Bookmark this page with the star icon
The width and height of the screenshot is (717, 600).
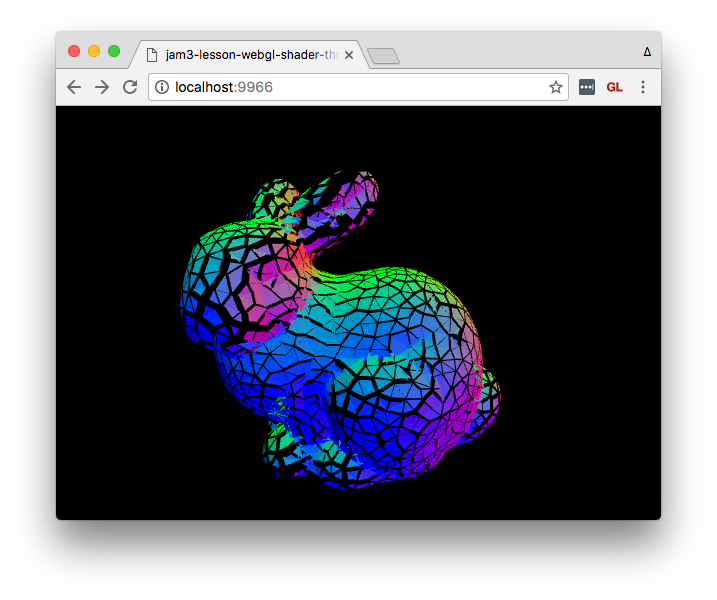556,87
